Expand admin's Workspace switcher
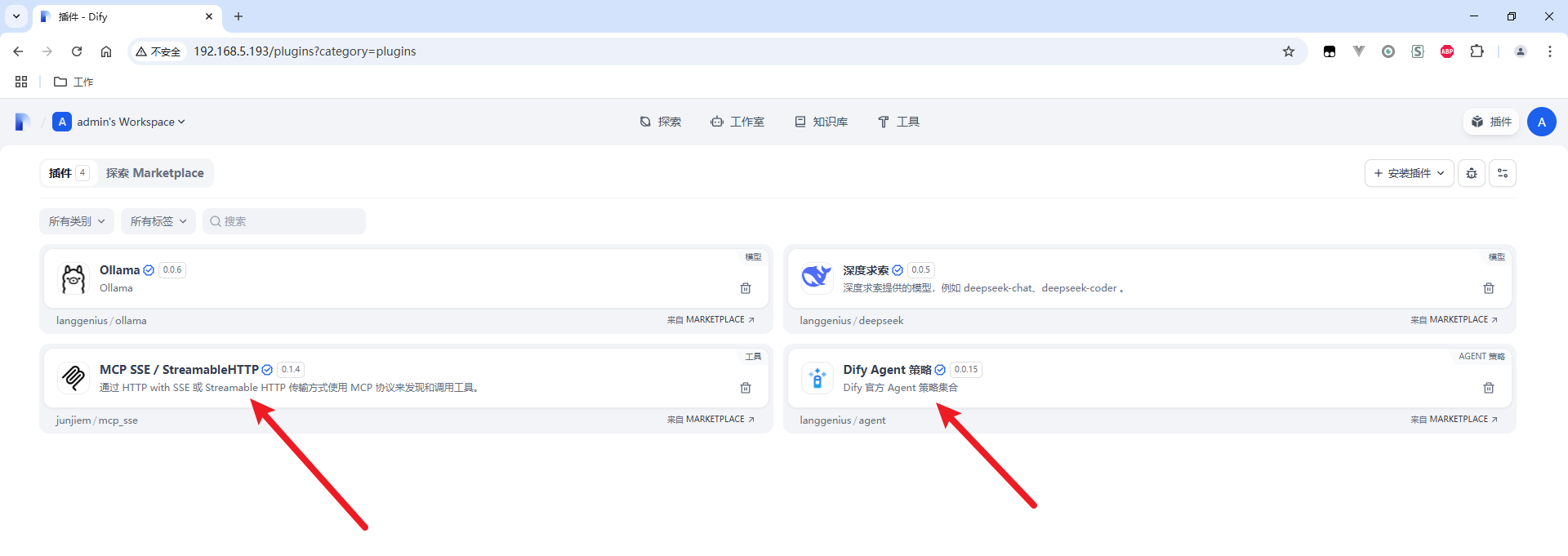 pyautogui.click(x=119, y=122)
